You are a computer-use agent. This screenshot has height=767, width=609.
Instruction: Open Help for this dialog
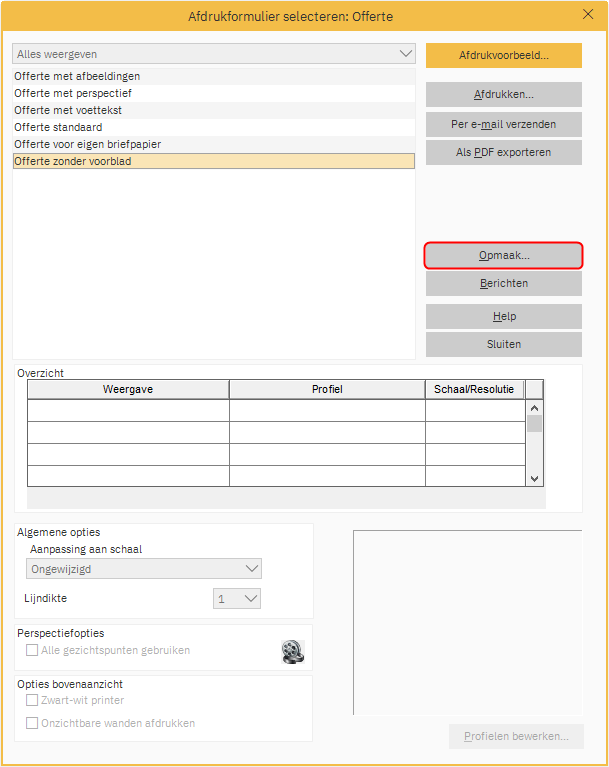pyautogui.click(x=504, y=316)
